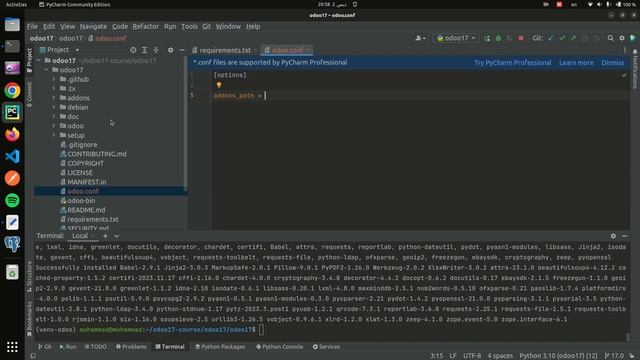
Task: Click the Rerun odoo17 button
Action: [x=487, y=38]
